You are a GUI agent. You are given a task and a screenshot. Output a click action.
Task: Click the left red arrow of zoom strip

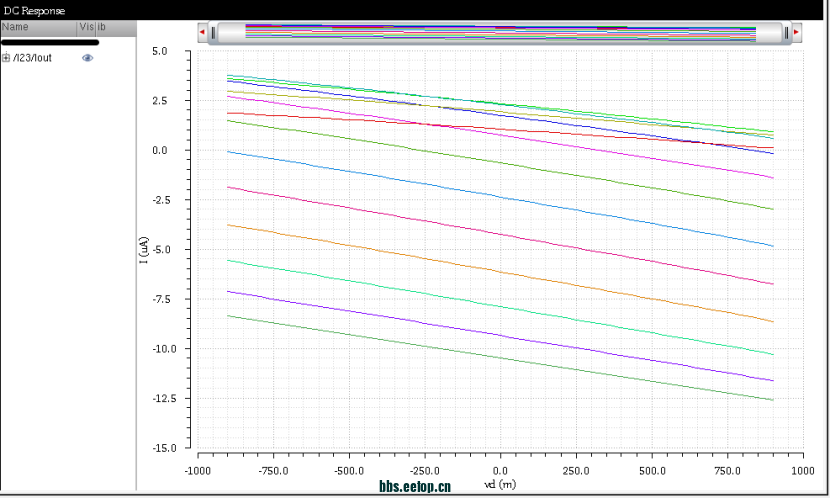click(202, 32)
